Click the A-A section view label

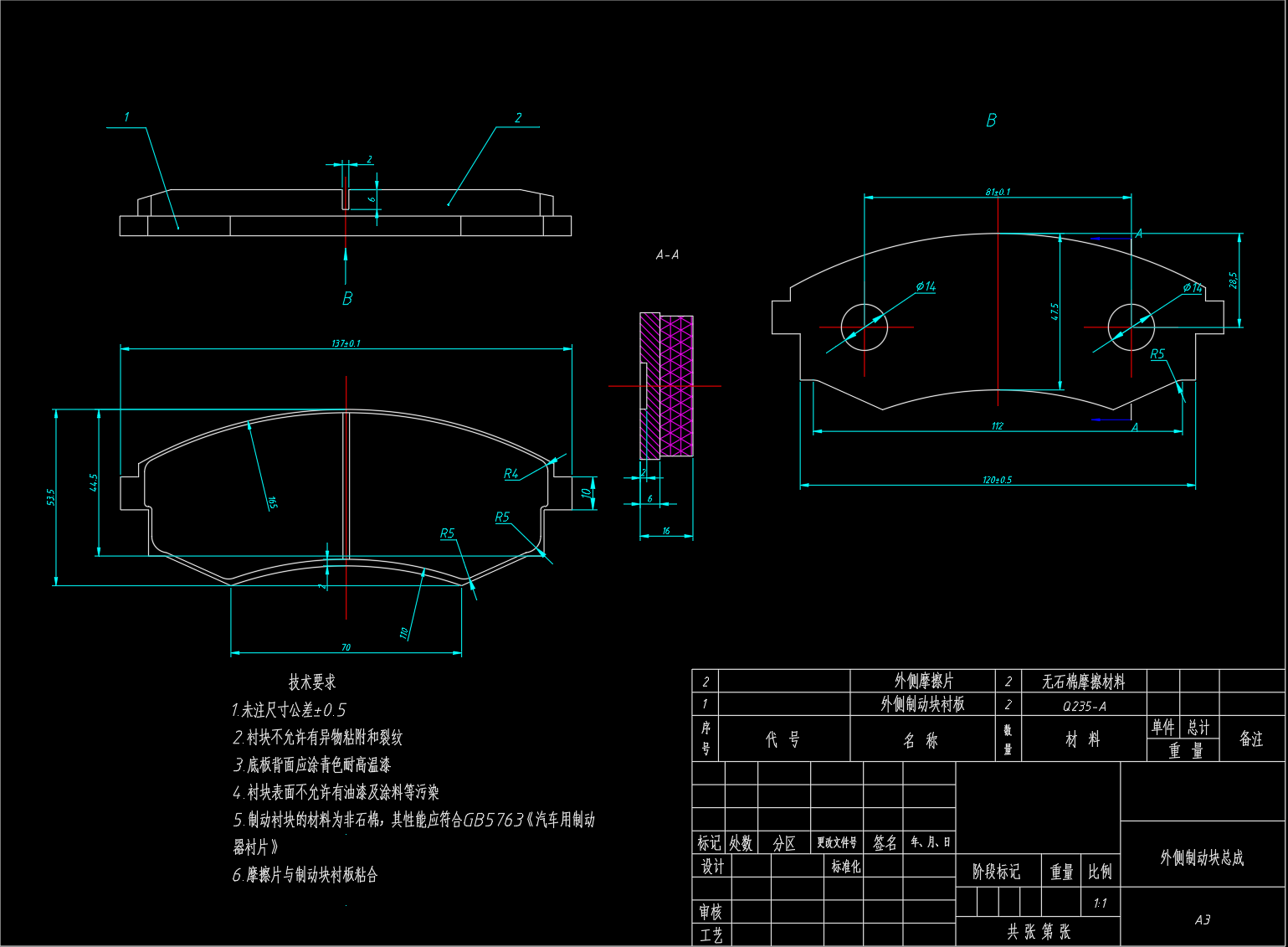[x=667, y=255]
